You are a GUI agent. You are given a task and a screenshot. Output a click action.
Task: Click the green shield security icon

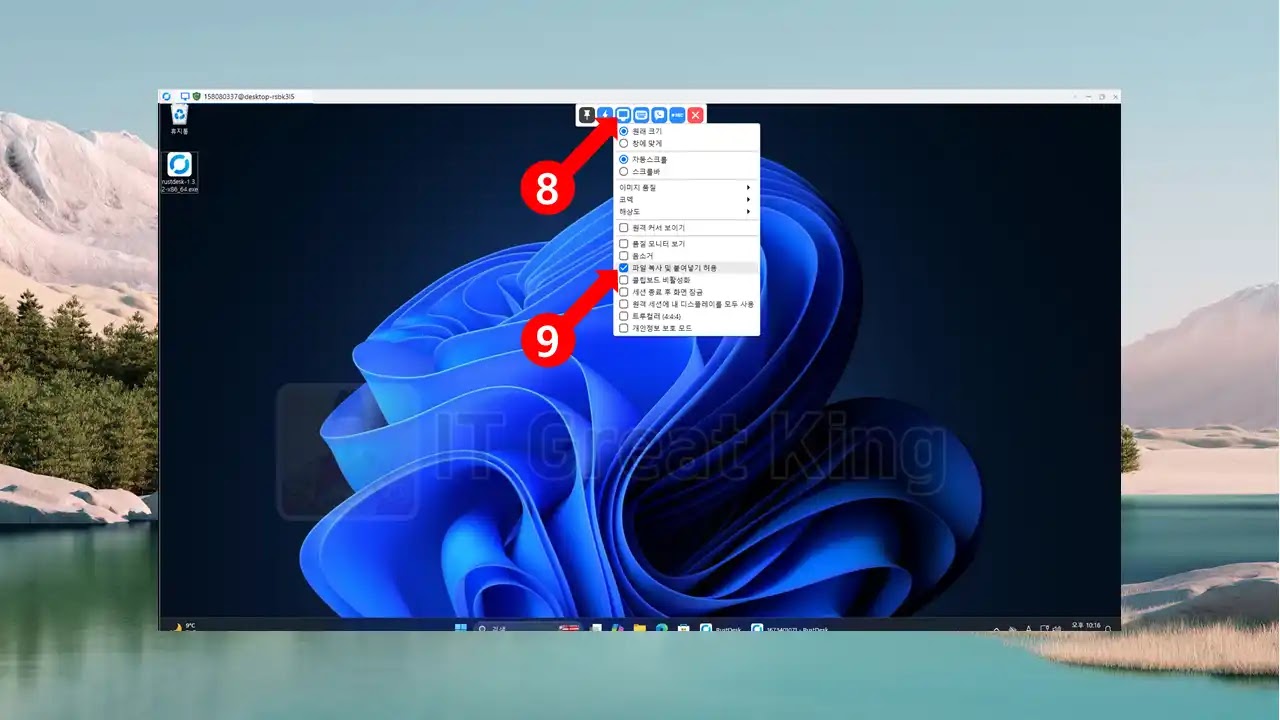click(196, 97)
